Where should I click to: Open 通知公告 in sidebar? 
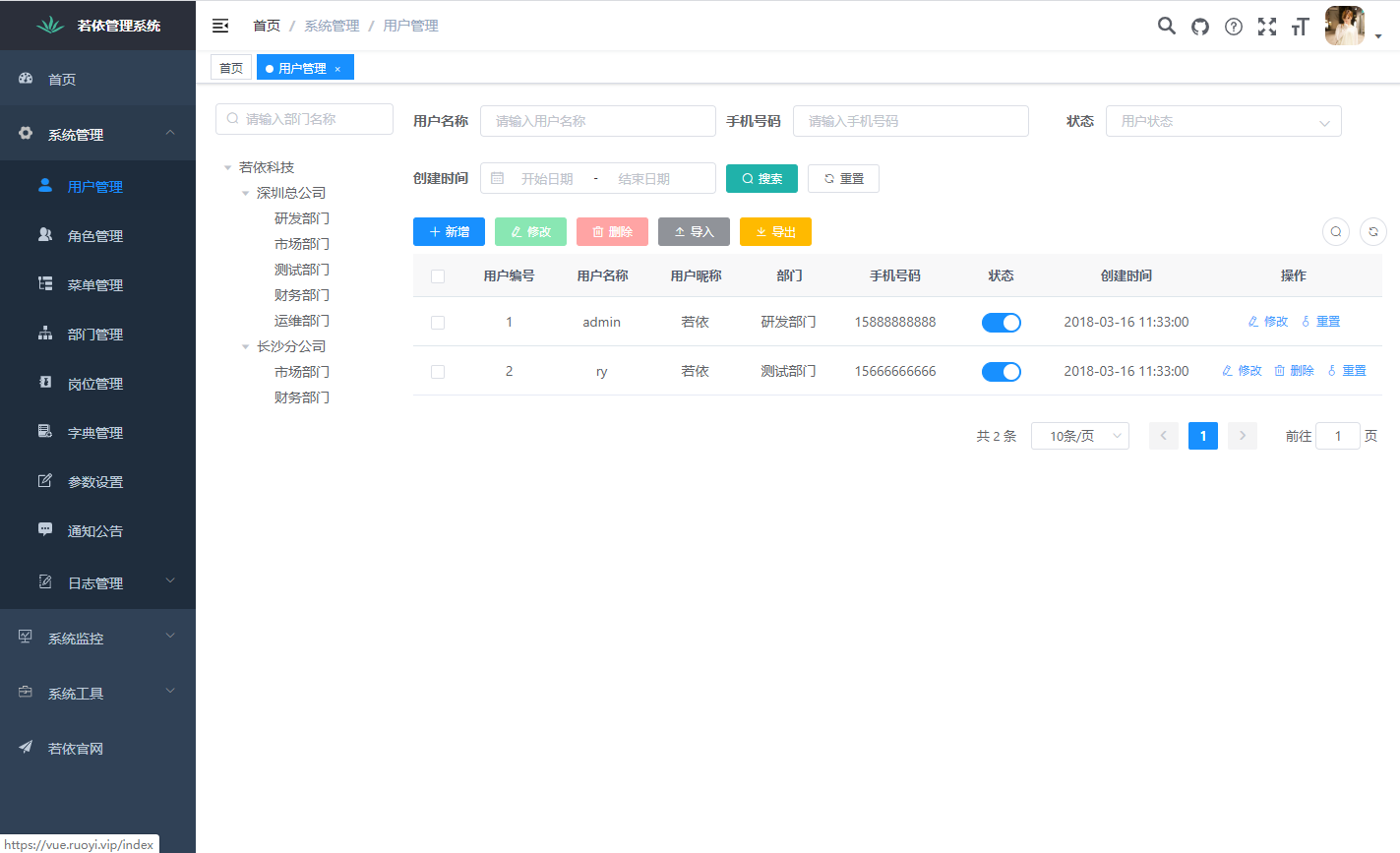point(97,531)
